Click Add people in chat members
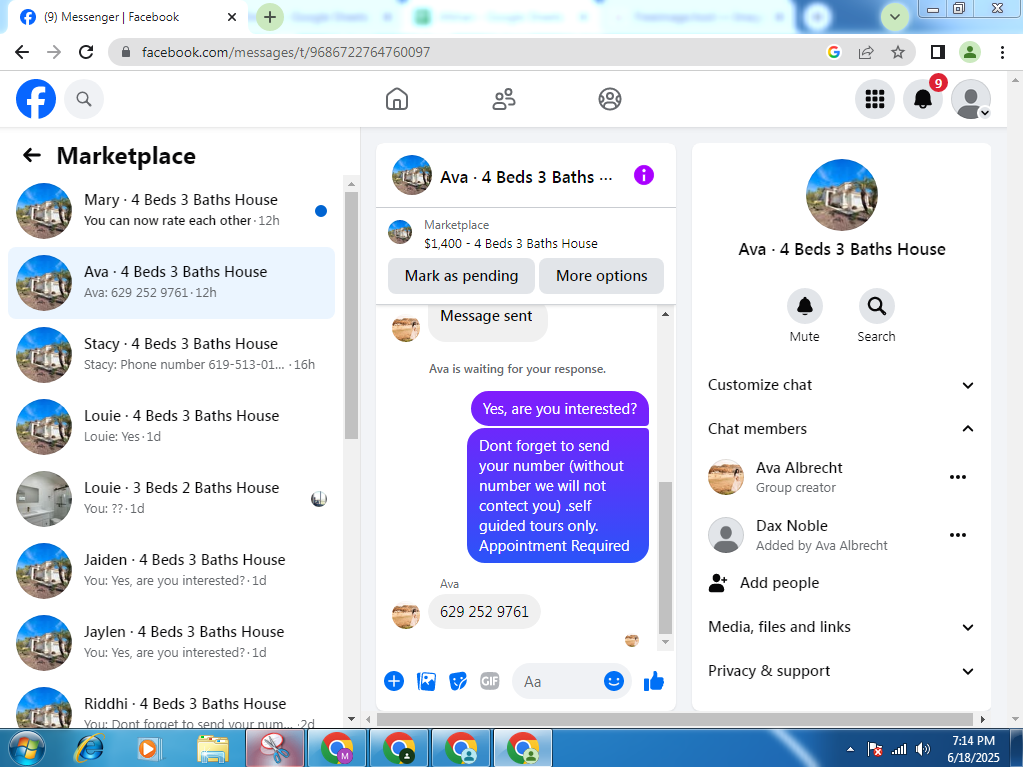The width and height of the screenshot is (1023, 767). click(779, 583)
